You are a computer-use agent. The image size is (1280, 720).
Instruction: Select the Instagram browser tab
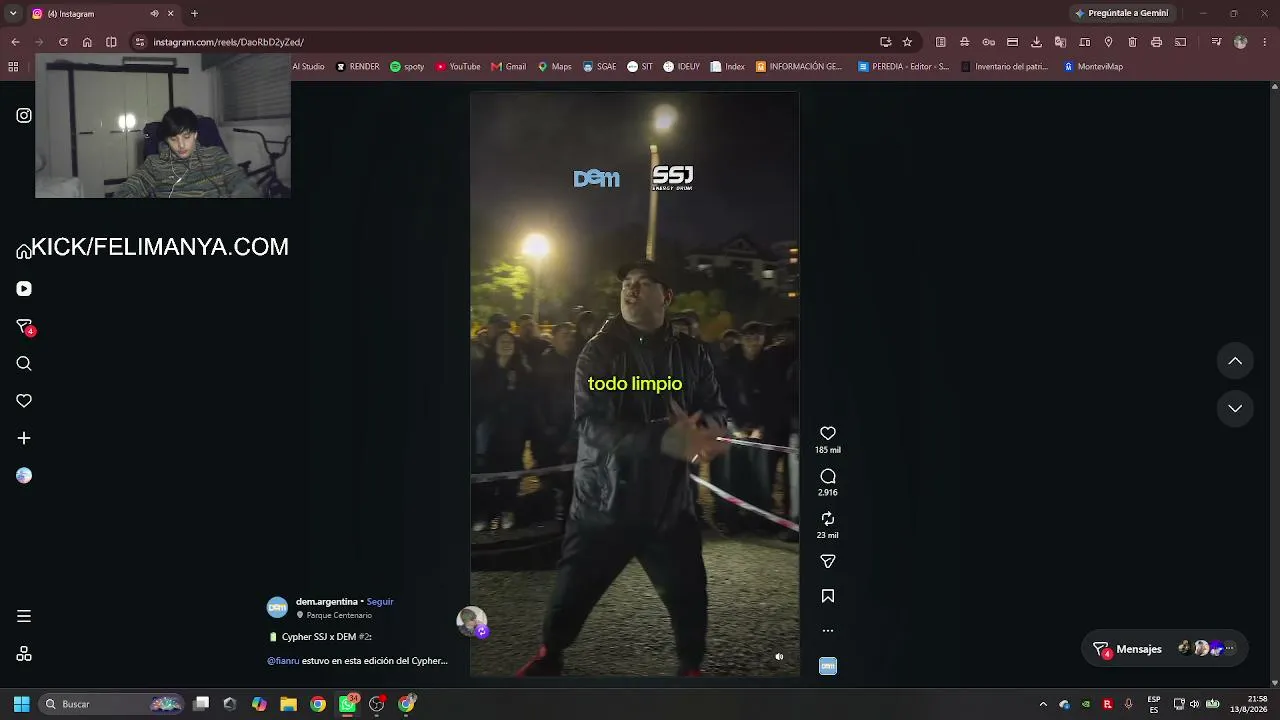(102, 14)
